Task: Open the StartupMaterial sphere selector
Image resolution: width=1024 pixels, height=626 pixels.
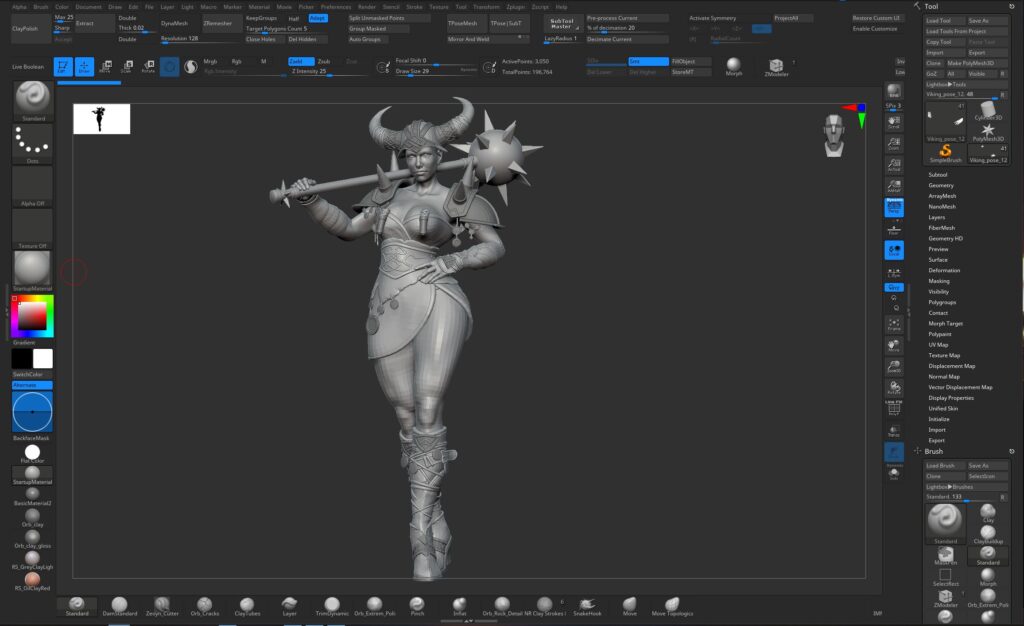Action: click(33, 270)
